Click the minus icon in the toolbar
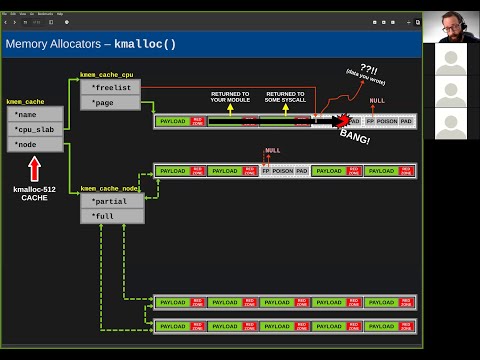This screenshot has width=480, height=360. 409,22
